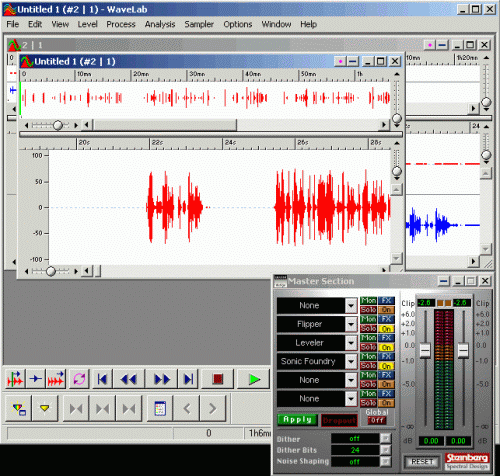Click pink dot button in background 2|1 window
The image size is (500, 476).
point(430,45)
